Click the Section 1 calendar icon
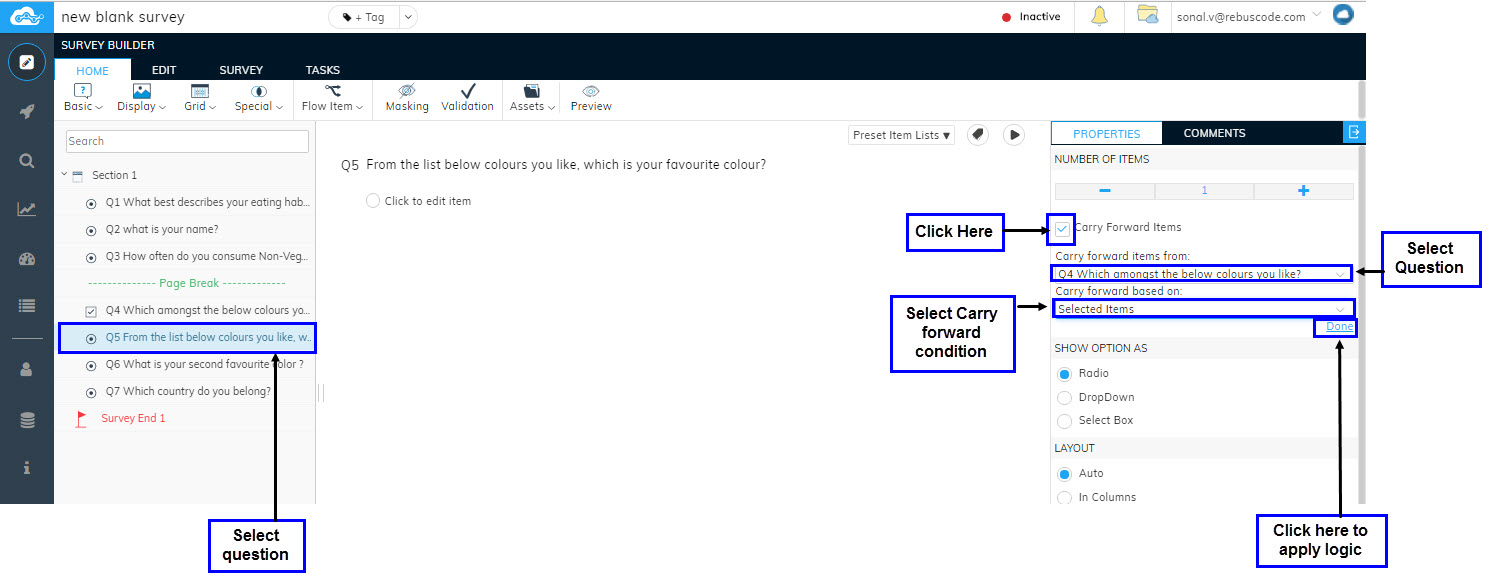The width and height of the screenshot is (1489, 580). (78, 176)
